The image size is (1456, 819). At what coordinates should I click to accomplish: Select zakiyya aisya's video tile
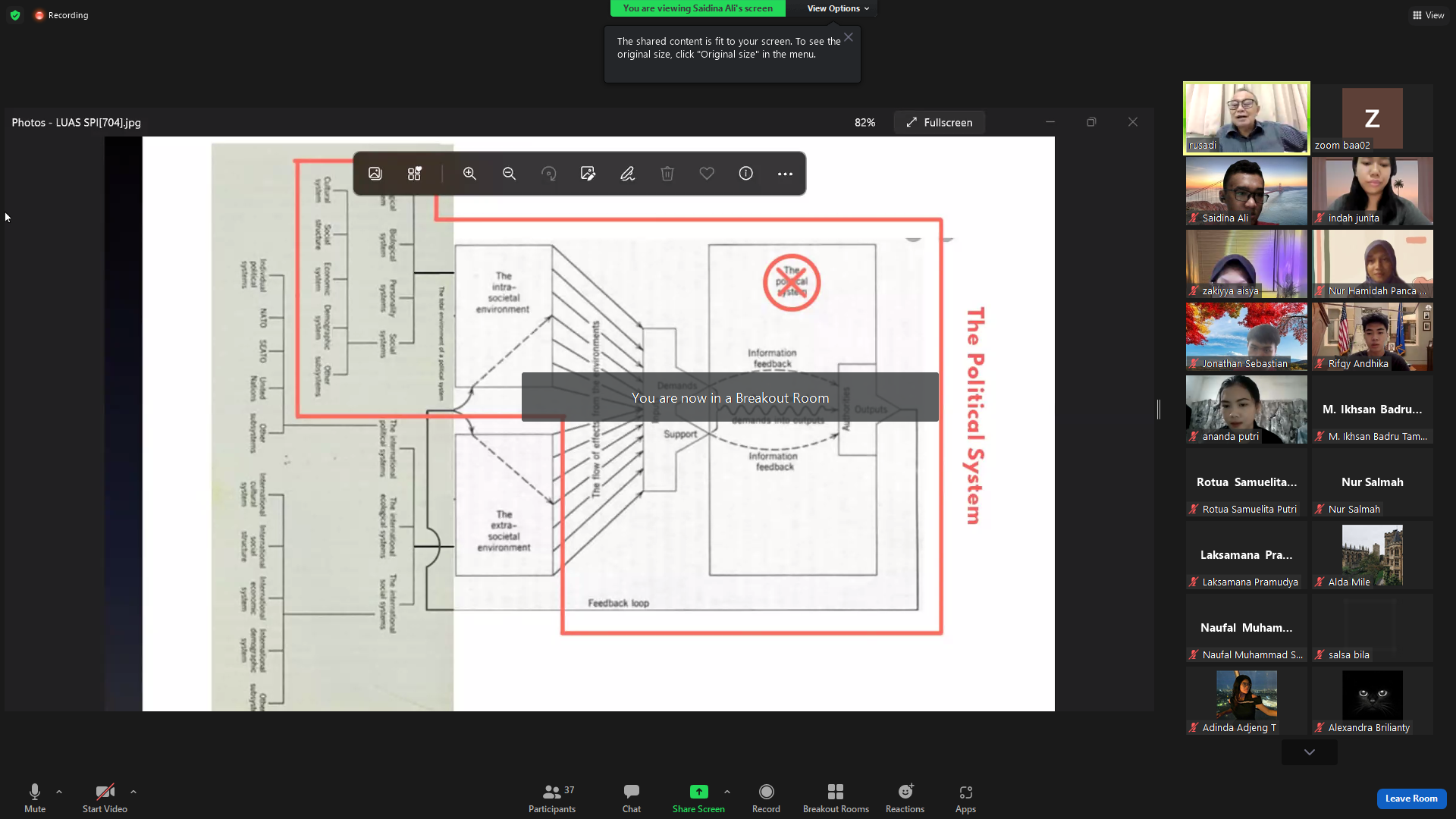click(x=1247, y=264)
